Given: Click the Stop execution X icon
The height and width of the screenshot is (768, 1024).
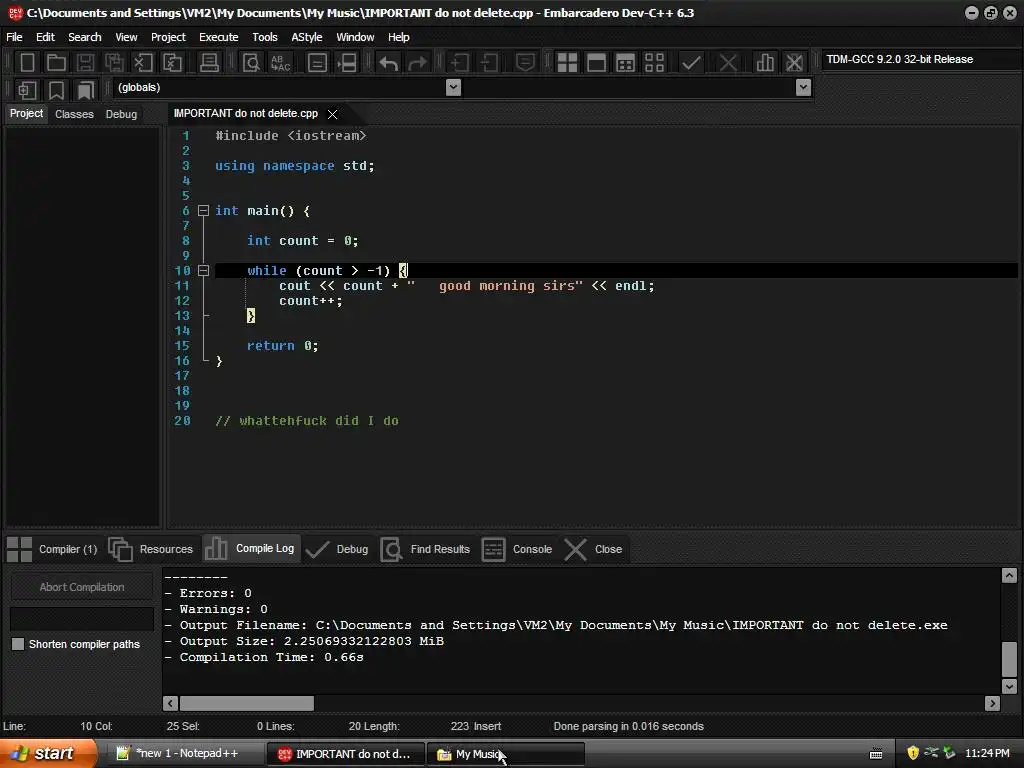Looking at the screenshot, I should click(x=728, y=63).
